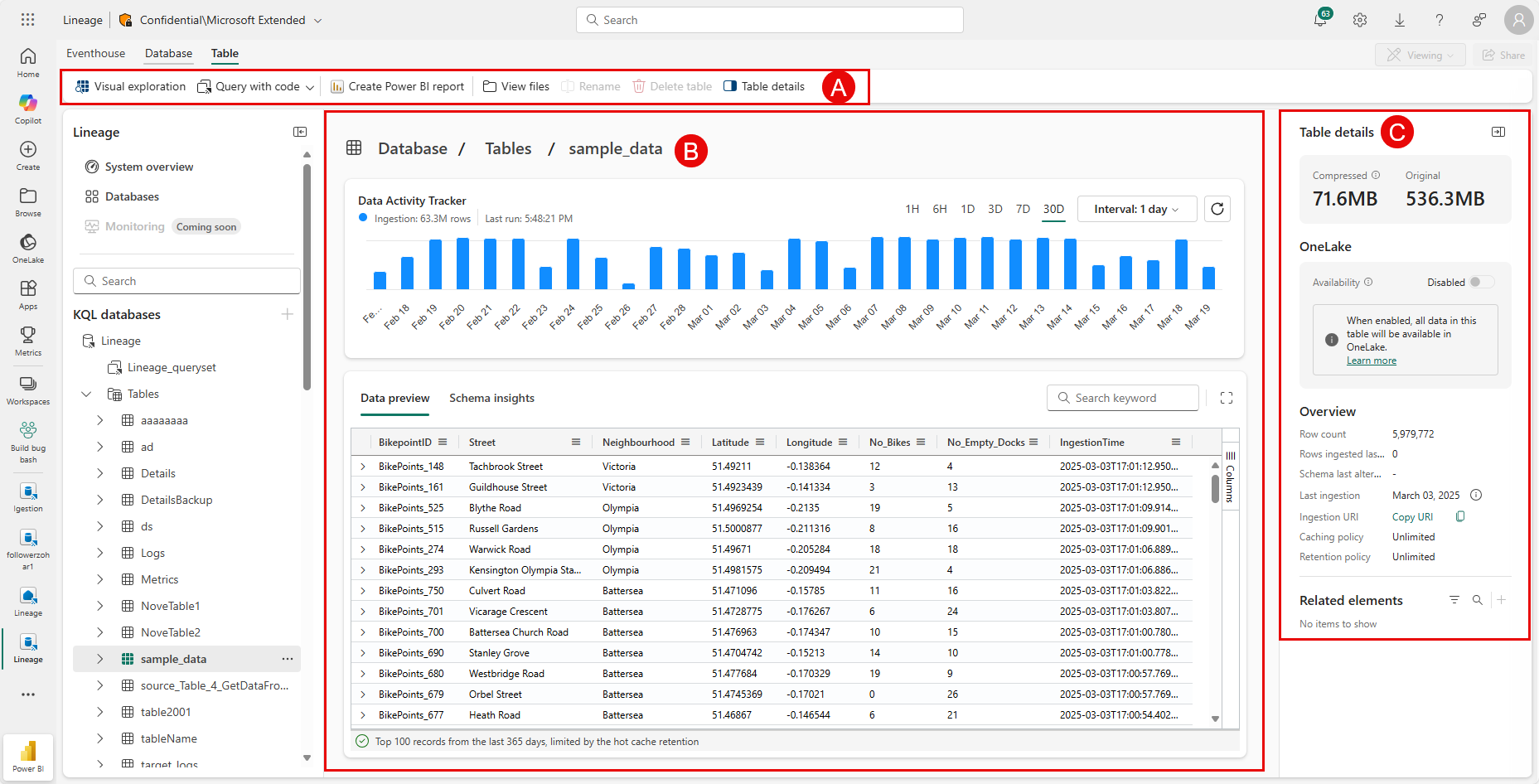Click the refresh button in Data Activity Tracker
Image resolution: width=1539 pixels, height=784 pixels.
(x=1217, y=209)
